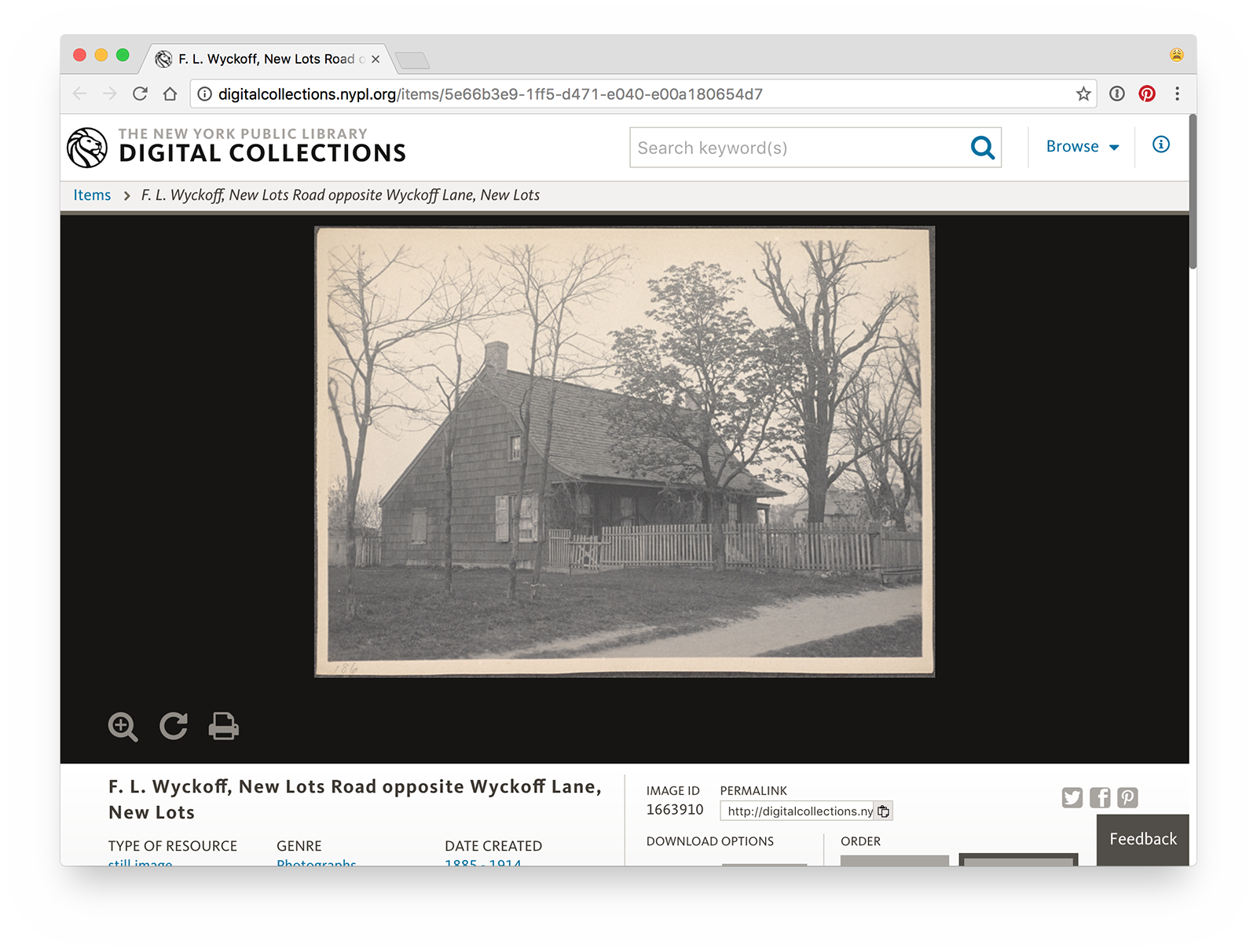This screenshot has height=952, width=1257.
Task: Bookmark the page with the star icon
Action: pos(1083,94)
